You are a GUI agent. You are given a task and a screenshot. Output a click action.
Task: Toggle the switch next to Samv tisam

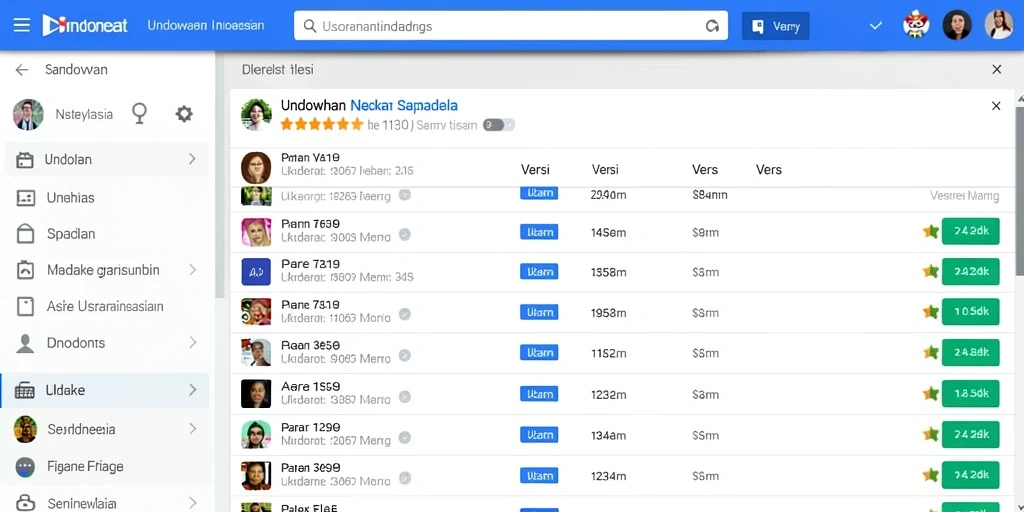(x=498, y=125)
